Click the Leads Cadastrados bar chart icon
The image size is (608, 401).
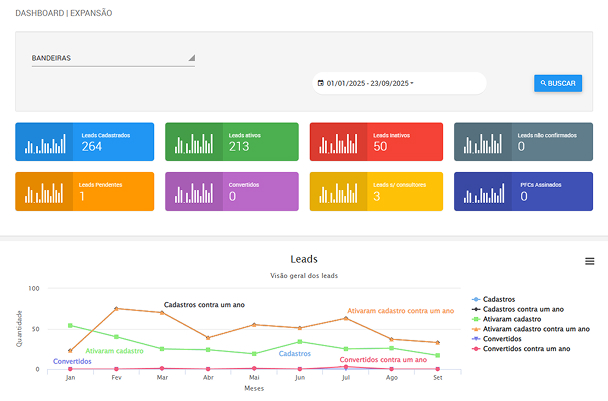[45, 143]
